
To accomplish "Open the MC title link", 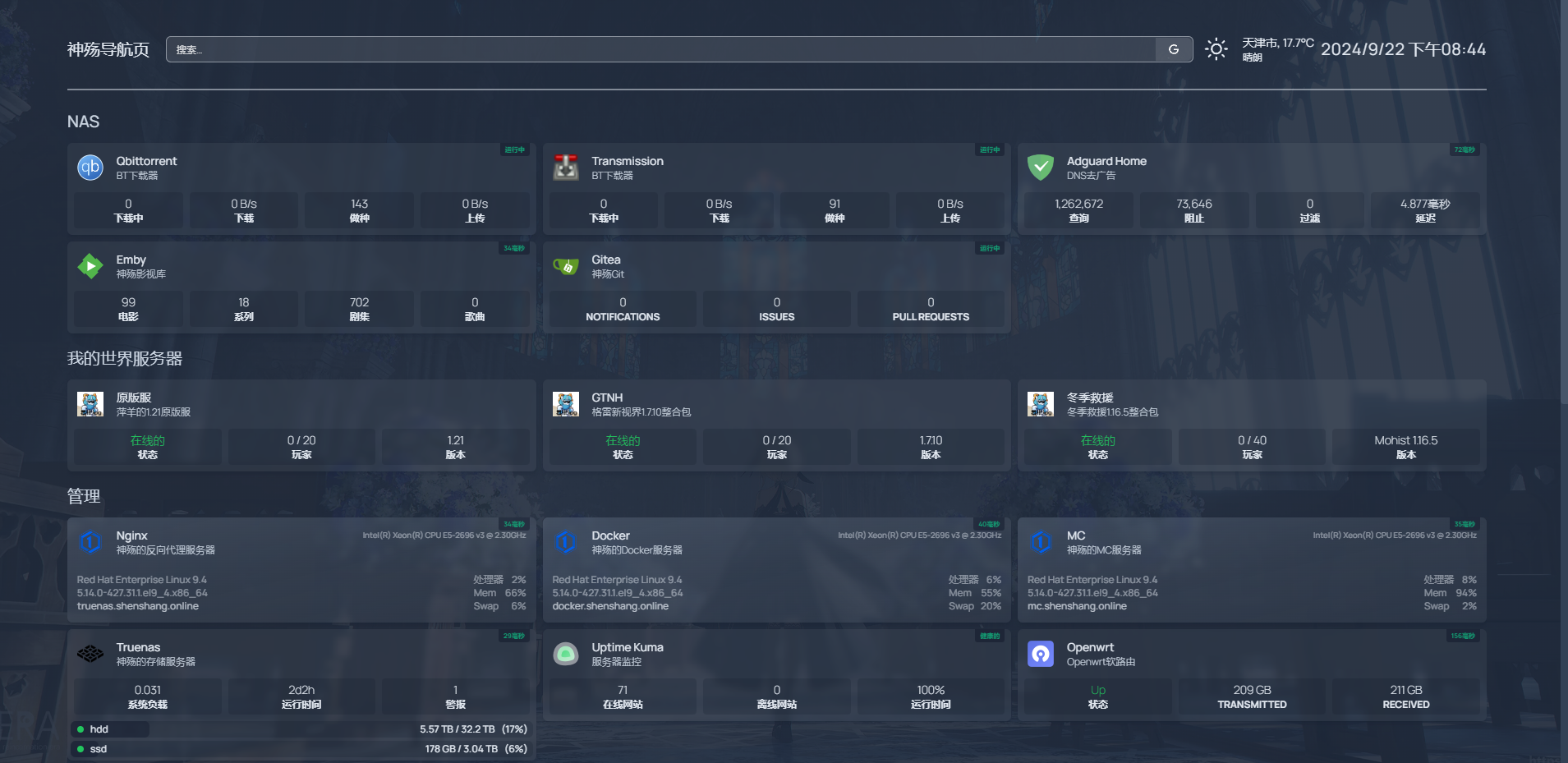I will [x=1076, y=535].
